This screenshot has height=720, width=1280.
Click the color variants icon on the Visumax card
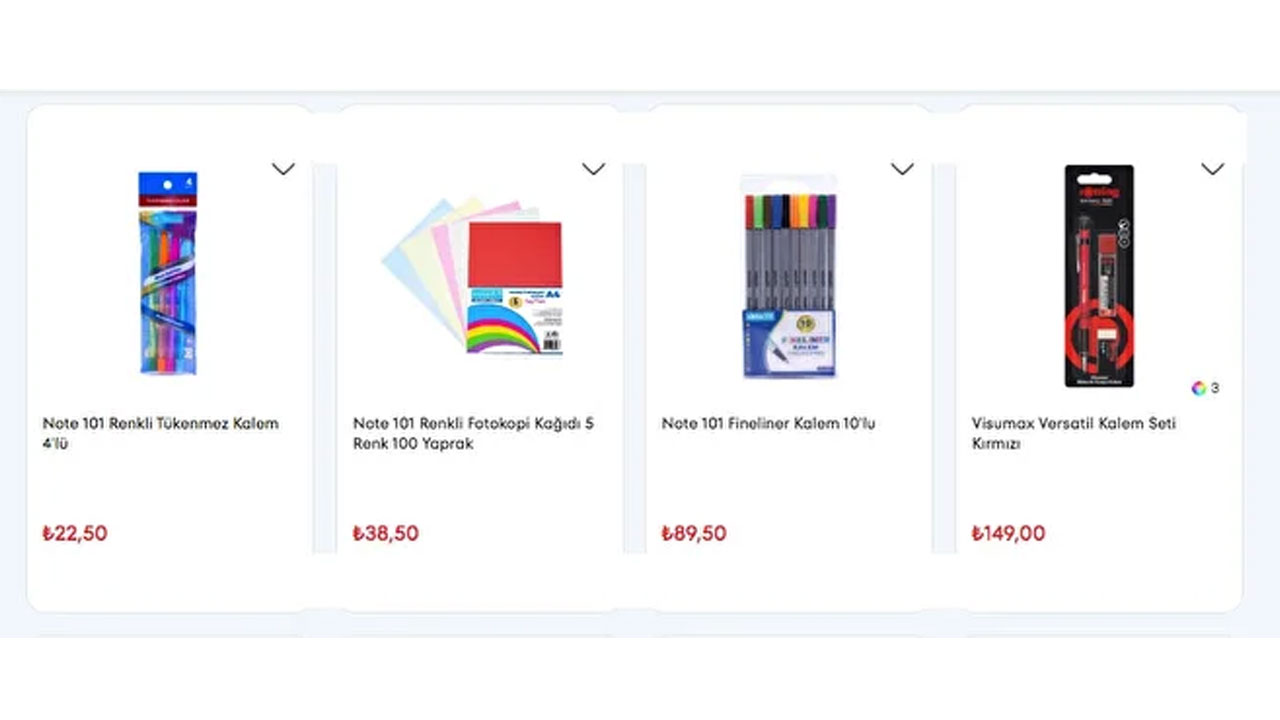[x=1198, y=388]
